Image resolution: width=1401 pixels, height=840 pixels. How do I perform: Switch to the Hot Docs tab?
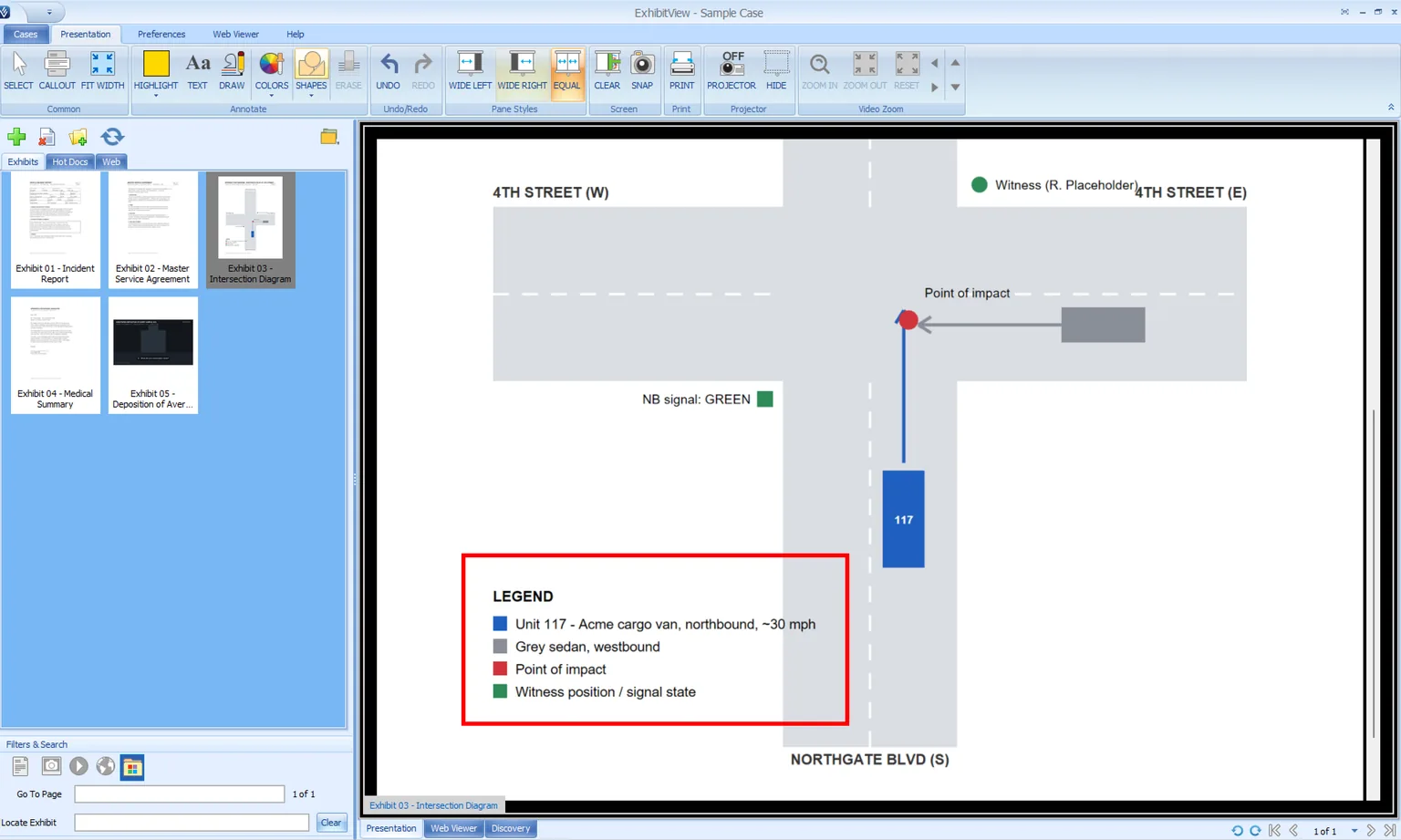70,161
